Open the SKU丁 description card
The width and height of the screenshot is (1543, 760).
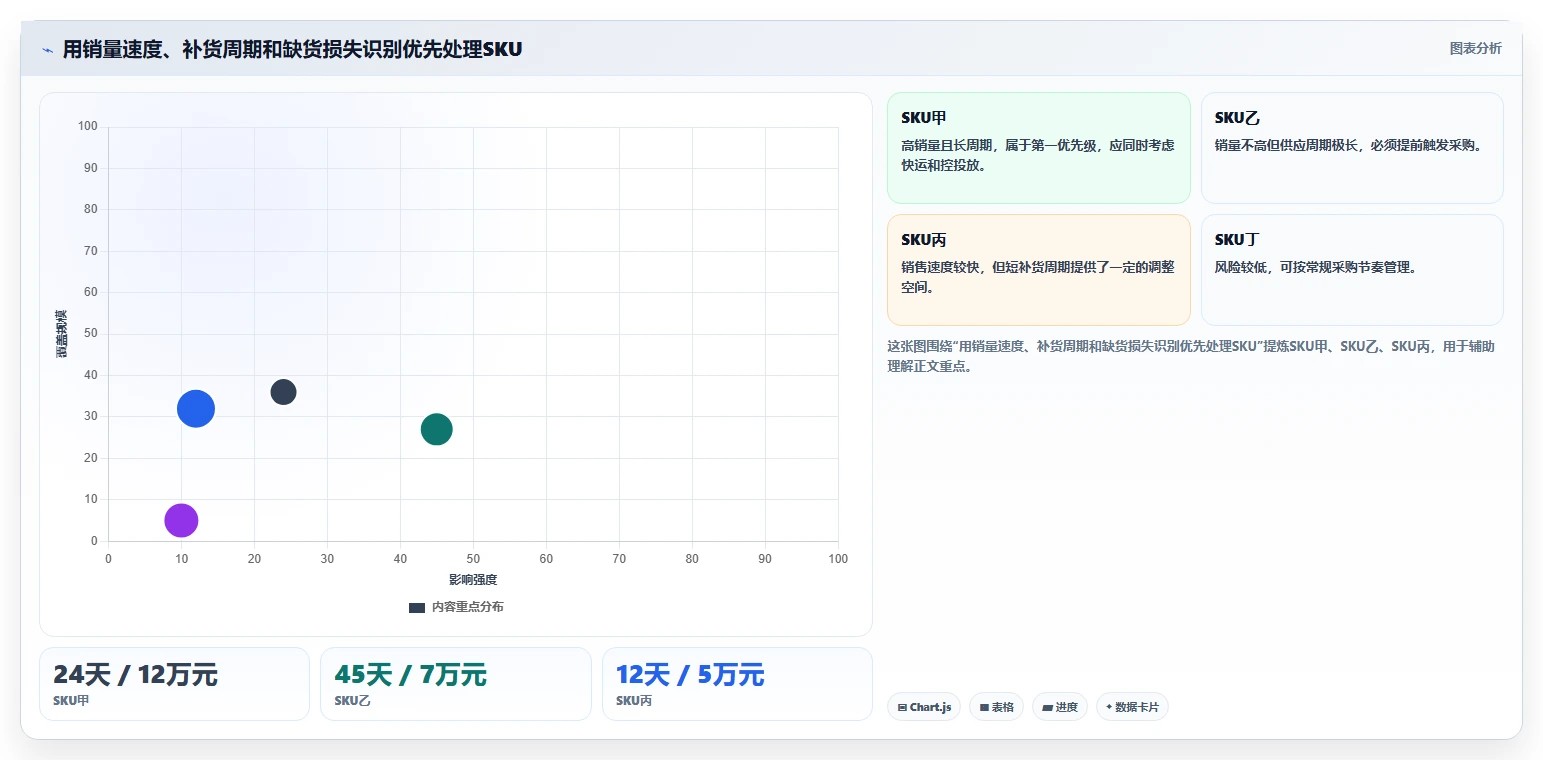(1352, 270)
